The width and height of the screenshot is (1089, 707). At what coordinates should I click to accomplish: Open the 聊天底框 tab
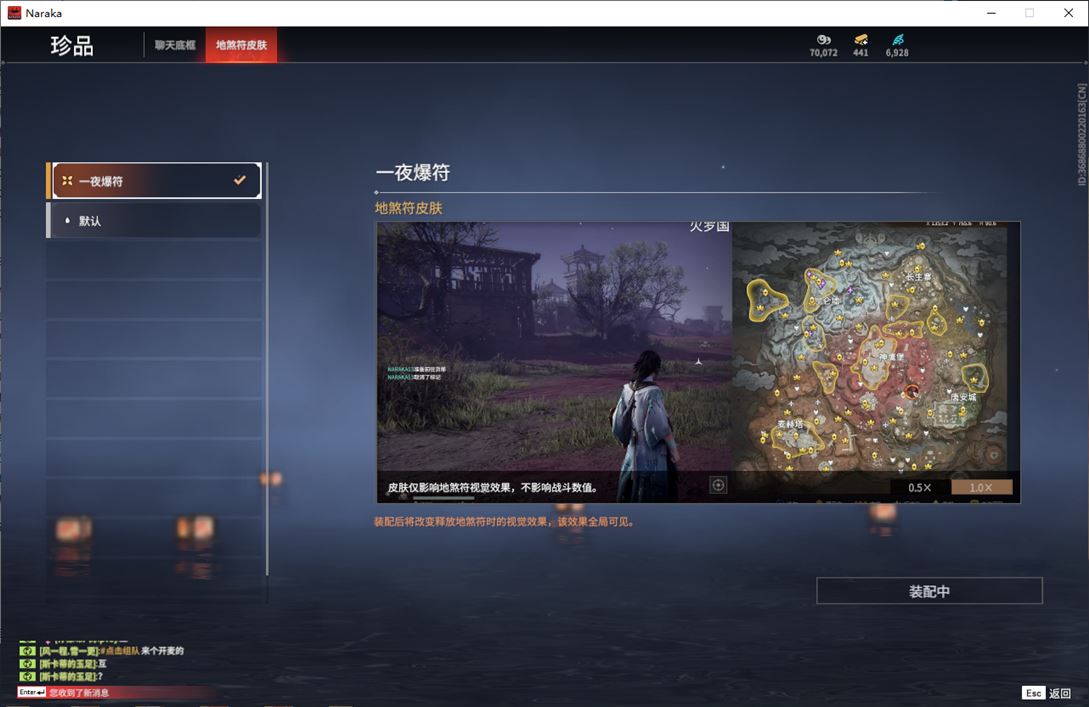[x=175, y=45]
